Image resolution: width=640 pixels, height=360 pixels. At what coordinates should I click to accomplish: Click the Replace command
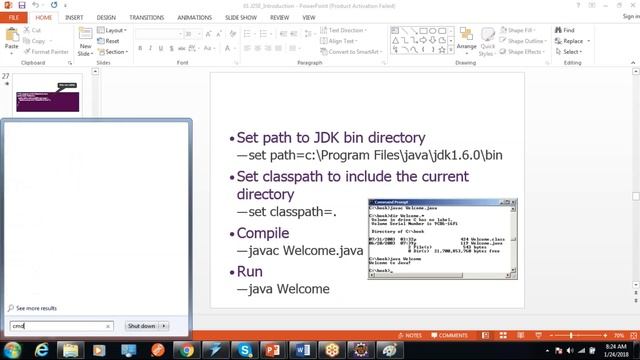pos(572,41)
